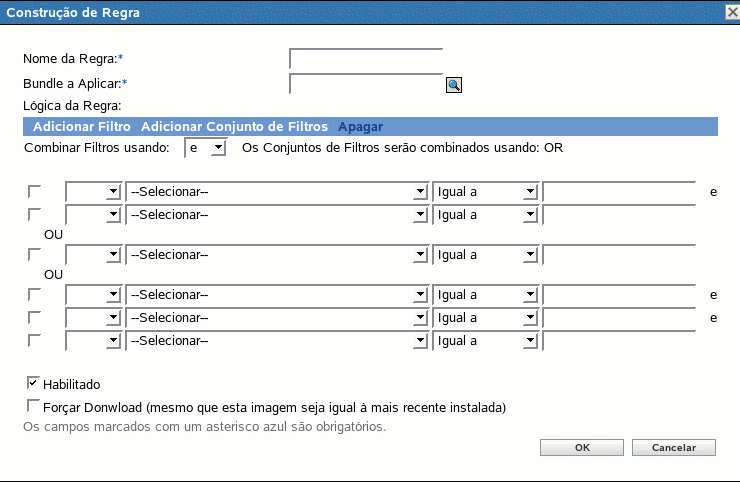Click Adicionar Filtro
The width and height of the screenshot is (740, 482).
[82, 127]
